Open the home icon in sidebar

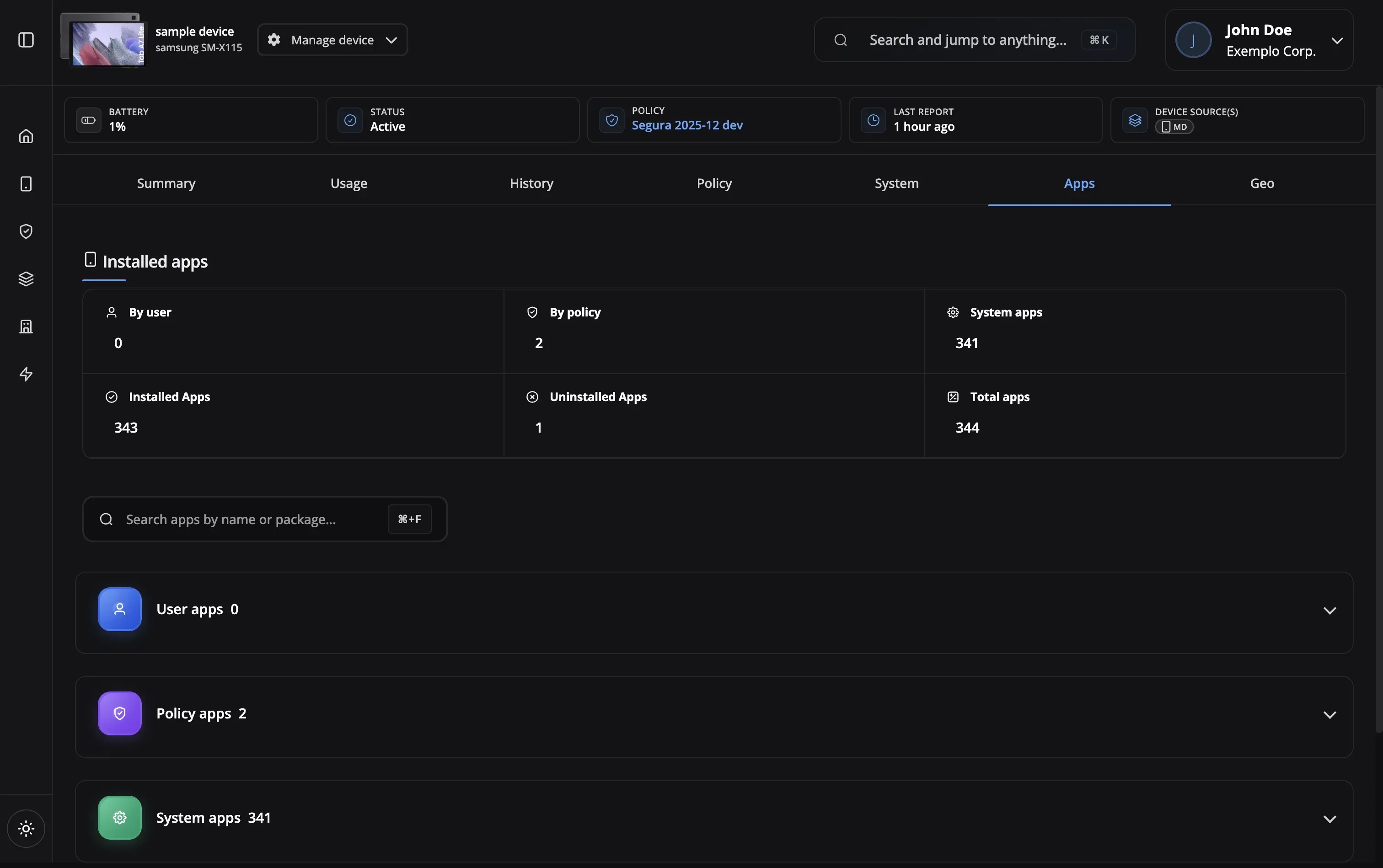tap(26, 136)
